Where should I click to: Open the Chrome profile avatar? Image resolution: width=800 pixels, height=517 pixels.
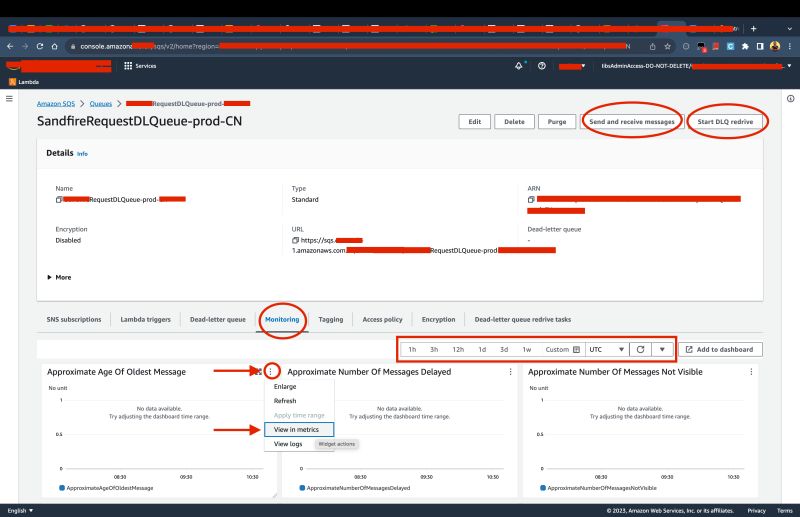(775, 46)
